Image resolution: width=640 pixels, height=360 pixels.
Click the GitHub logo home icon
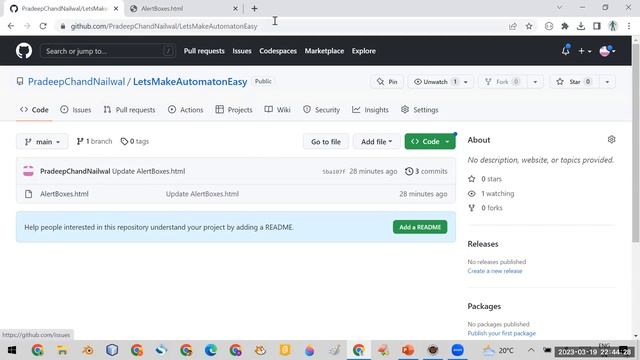pos(24,51)
